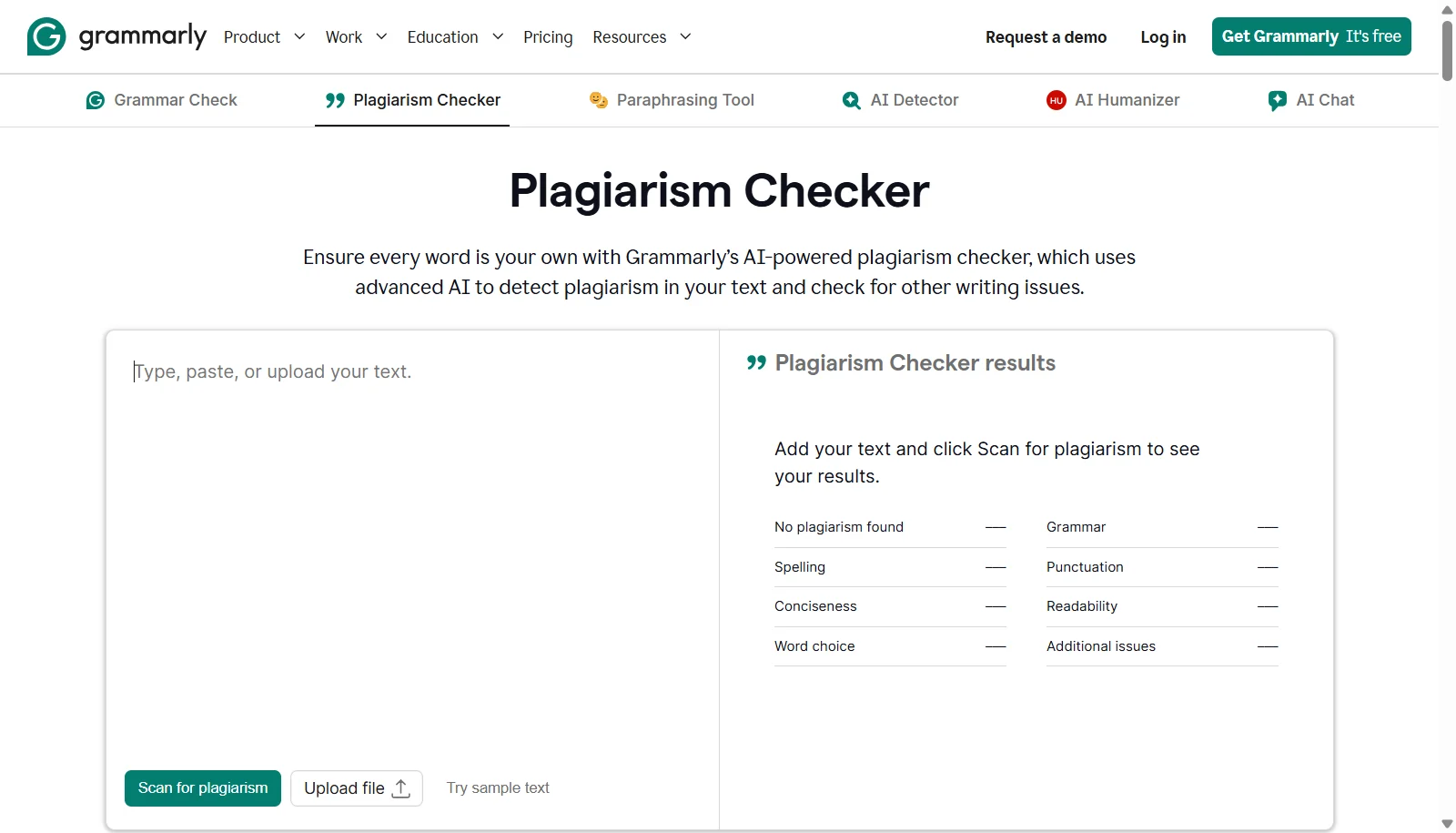This screenshot has height=833, width=1456.
Task: Click the "Punctuation" result label
Action: tap(1085, 567)
